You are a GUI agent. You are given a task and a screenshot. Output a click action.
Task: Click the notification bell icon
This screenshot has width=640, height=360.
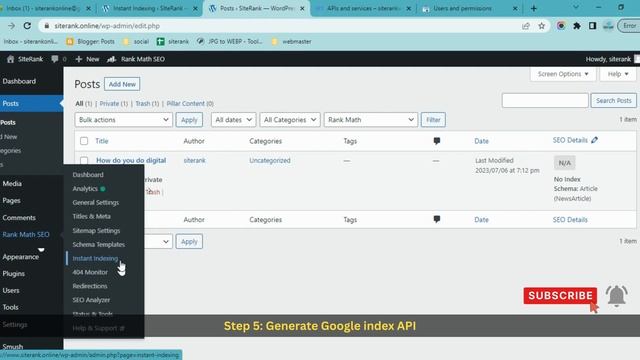click(616, 295)
